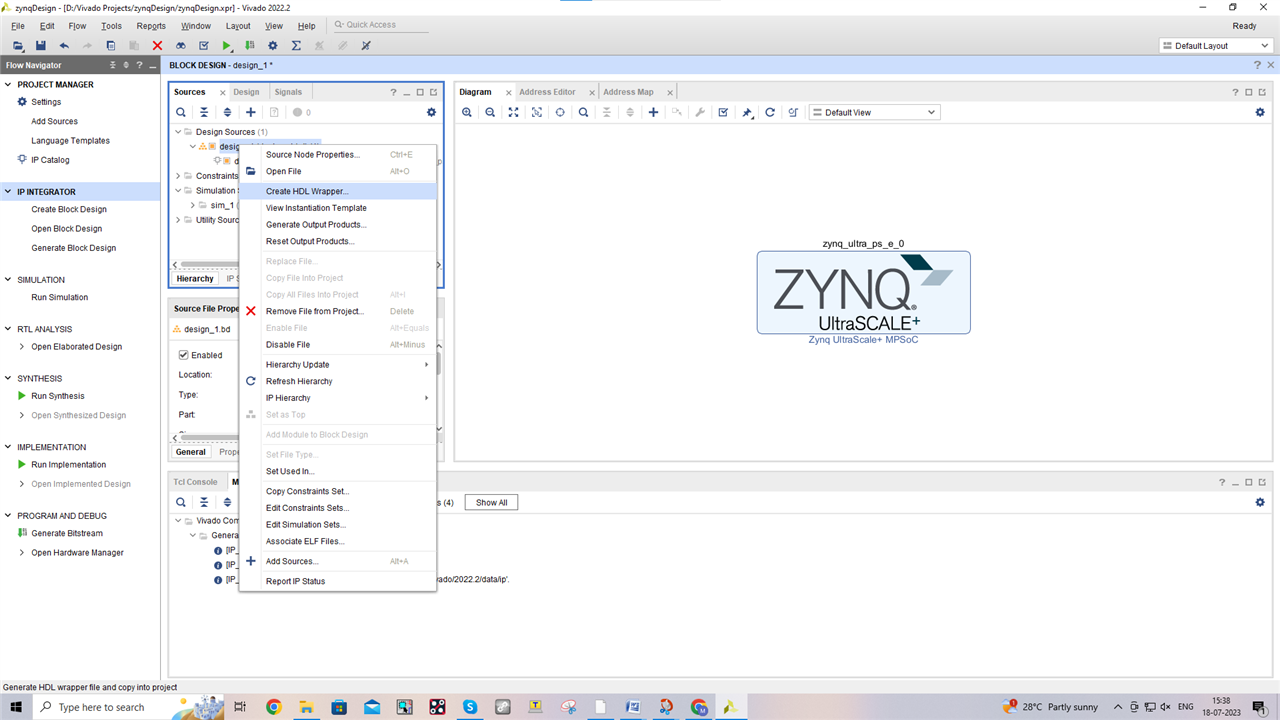1280x720 pixels.
Task: Expand Open Hardware Manager in Flow Navigator
Action: coord(22,553)
